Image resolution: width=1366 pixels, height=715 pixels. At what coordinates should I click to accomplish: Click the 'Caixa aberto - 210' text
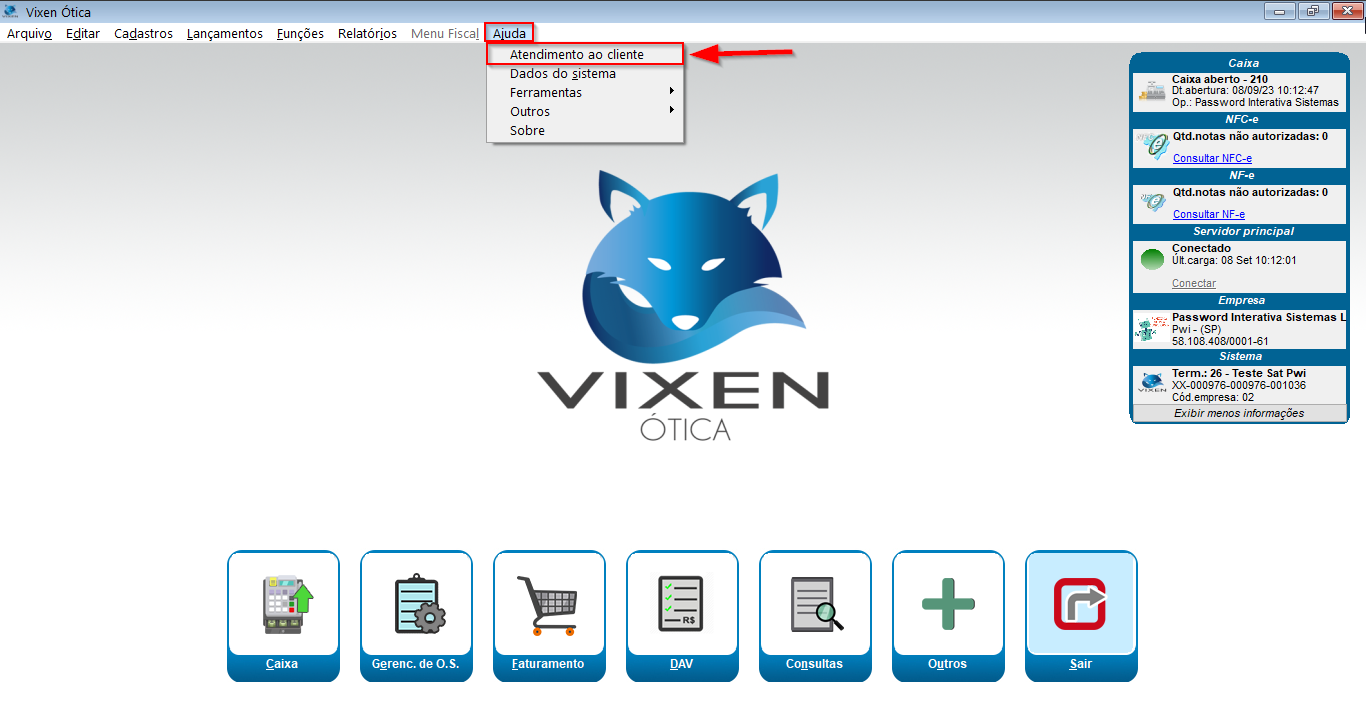click(x=1220, y=79)
